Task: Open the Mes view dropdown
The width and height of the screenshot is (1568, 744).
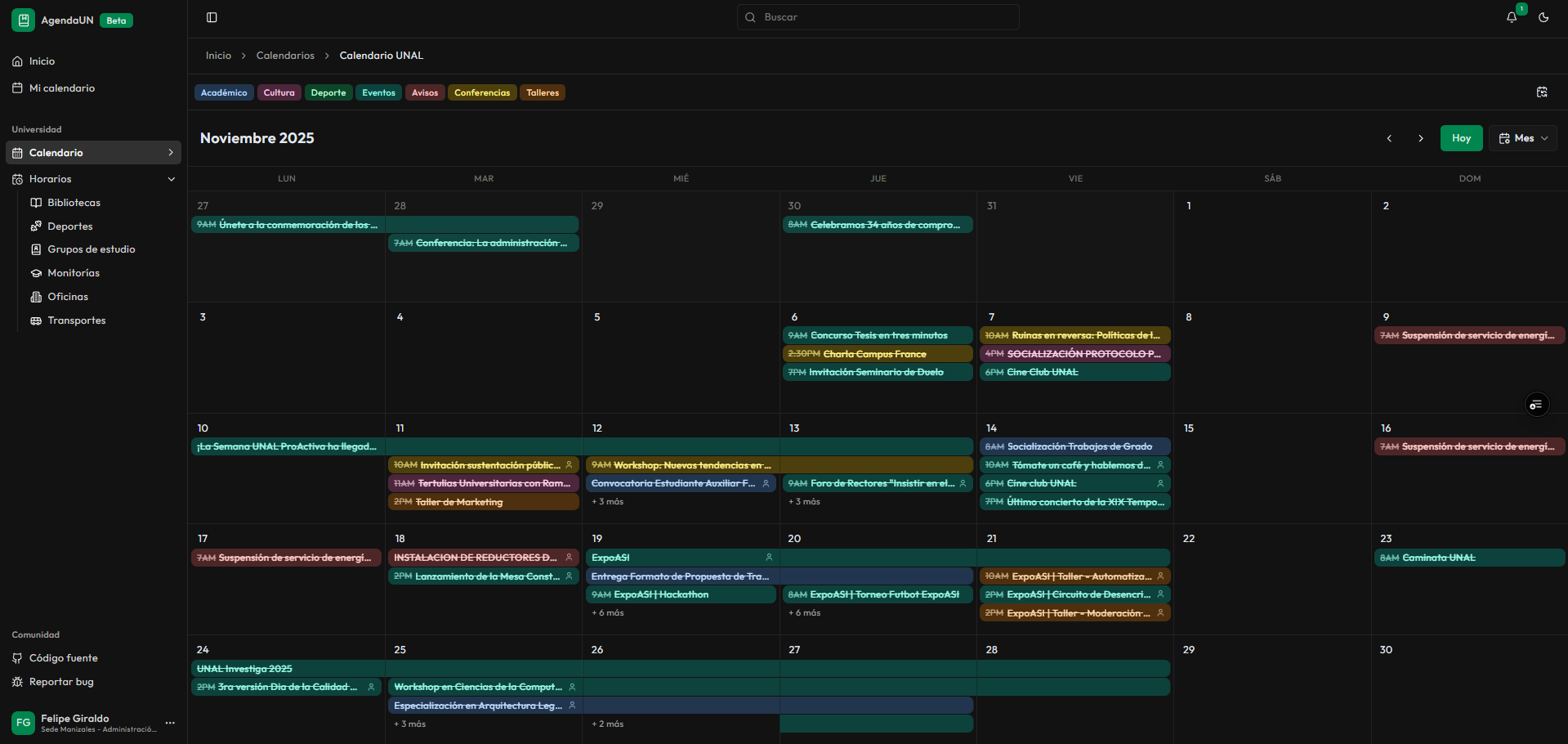Action: pos(1523,138)
